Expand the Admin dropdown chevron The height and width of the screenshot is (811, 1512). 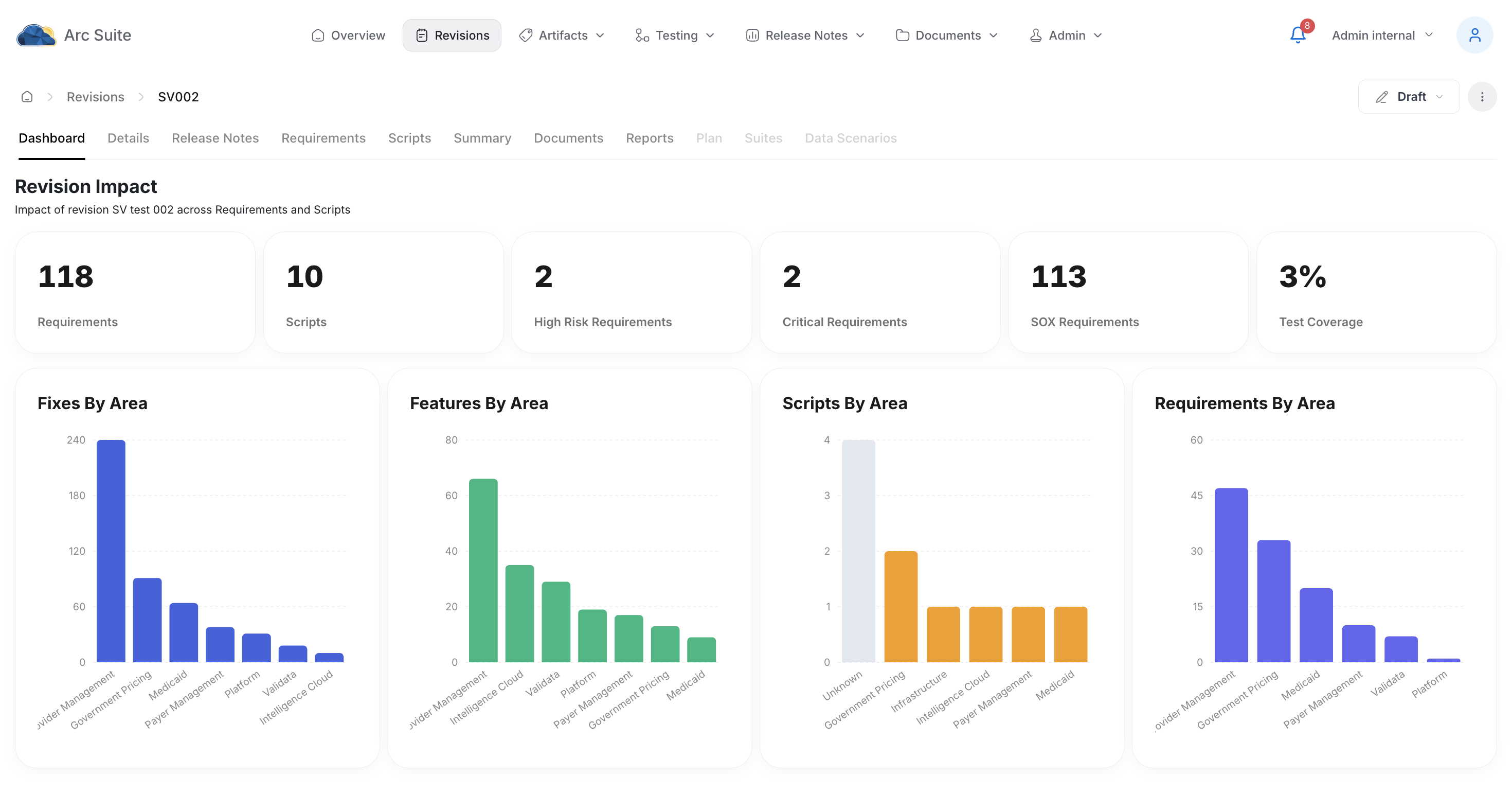(1097, 35)
